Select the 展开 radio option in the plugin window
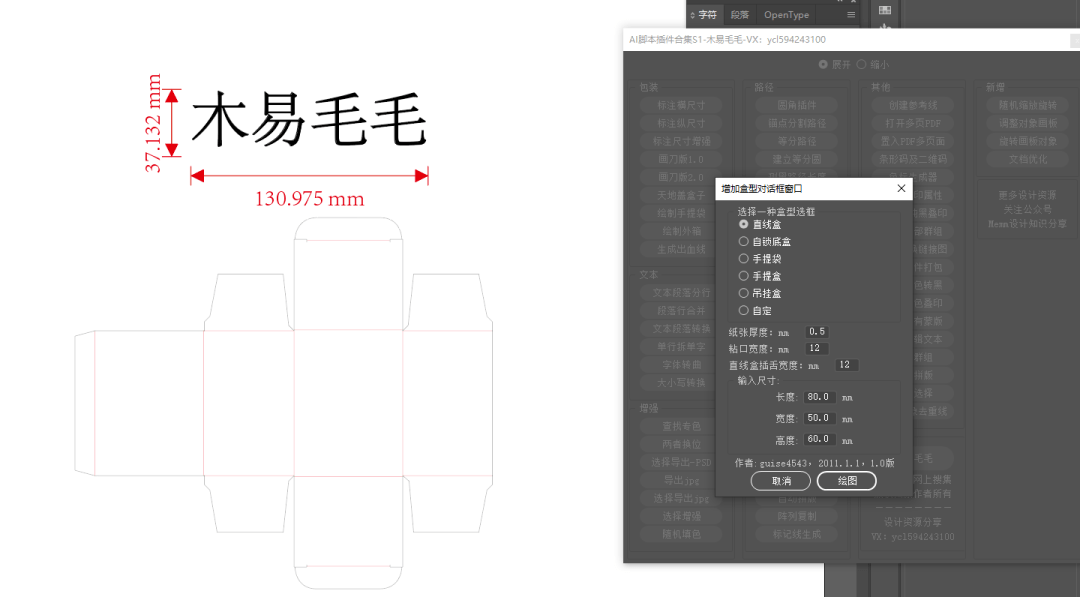The height and width of the screenshot is (597, 1080). tap(823, 64)
